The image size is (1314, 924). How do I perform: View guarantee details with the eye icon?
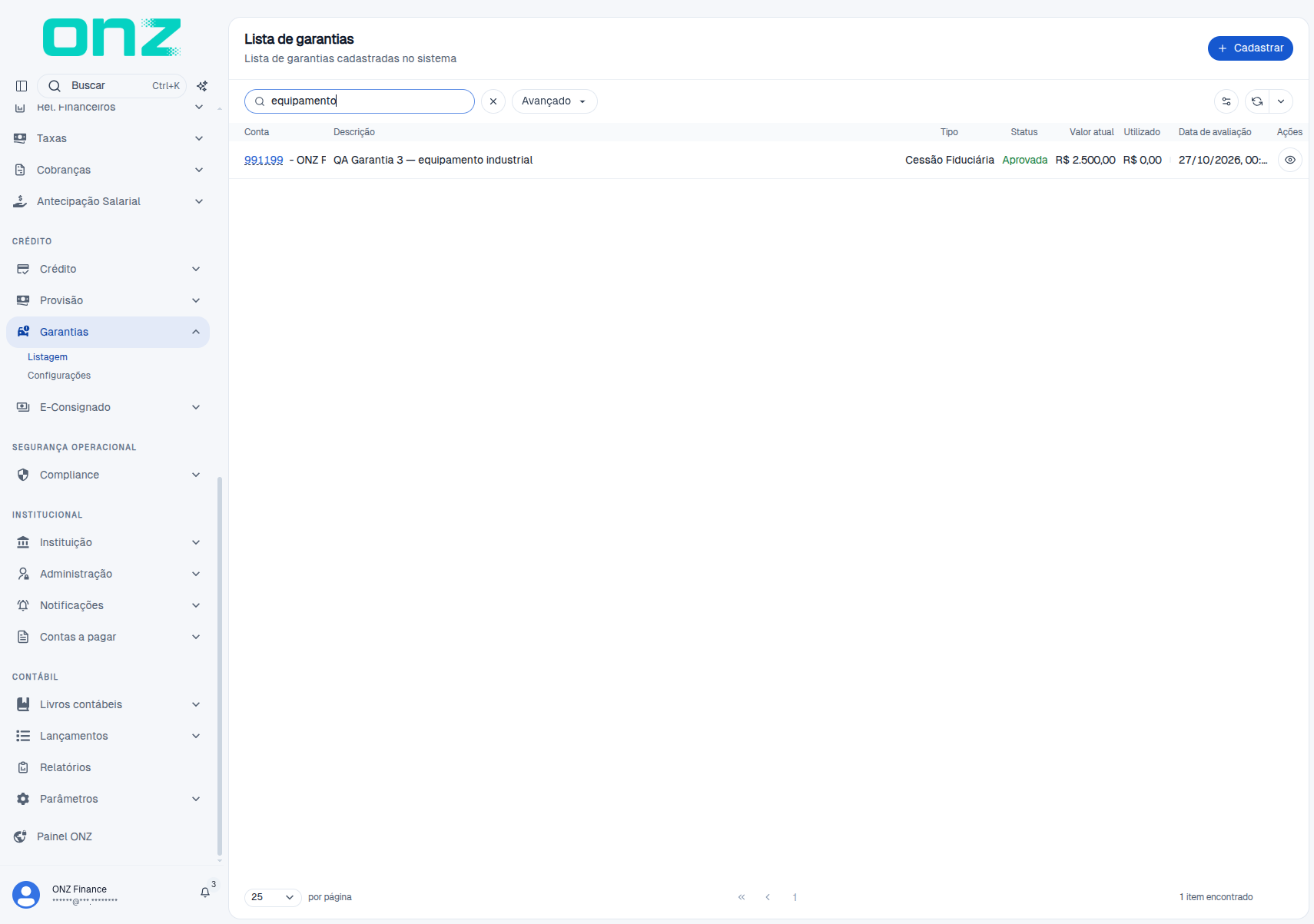1290,160
